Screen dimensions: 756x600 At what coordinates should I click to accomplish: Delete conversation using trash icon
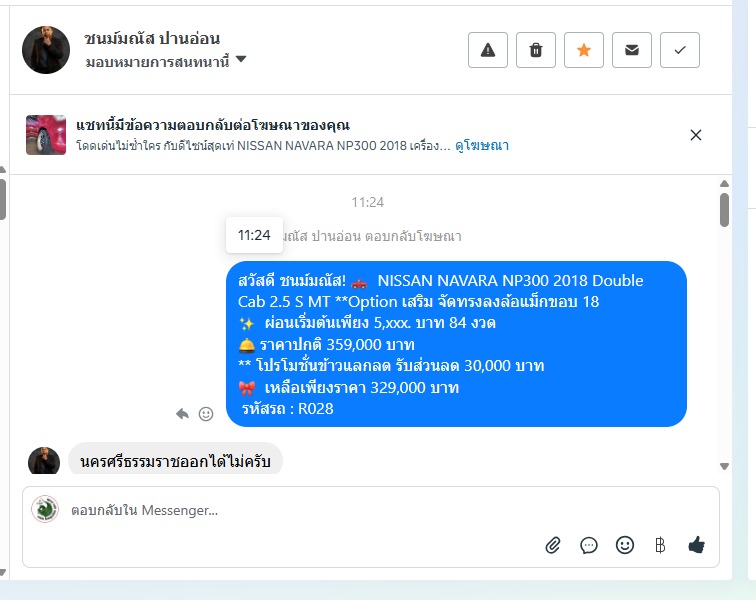coord(536,50)
